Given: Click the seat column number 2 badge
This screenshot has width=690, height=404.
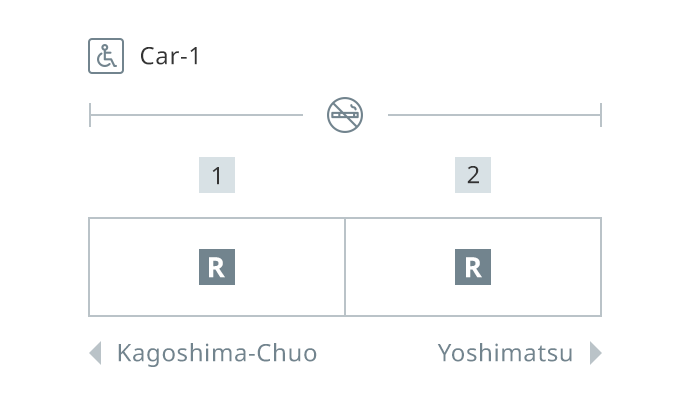Looking at the screenshot, I should [x=473, y=175].
